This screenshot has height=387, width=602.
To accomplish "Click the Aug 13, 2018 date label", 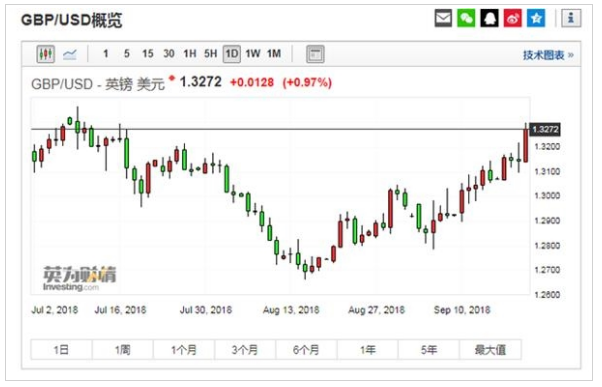I will (x=291, y=310).
